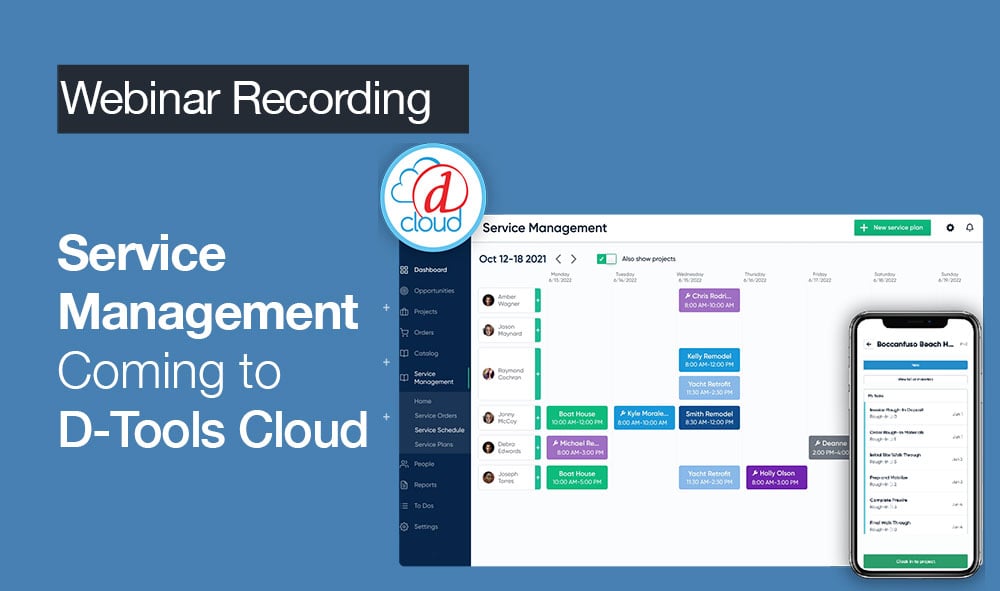
Task: Open the top-right gear settings icon
Action: [x=950, y=228]
